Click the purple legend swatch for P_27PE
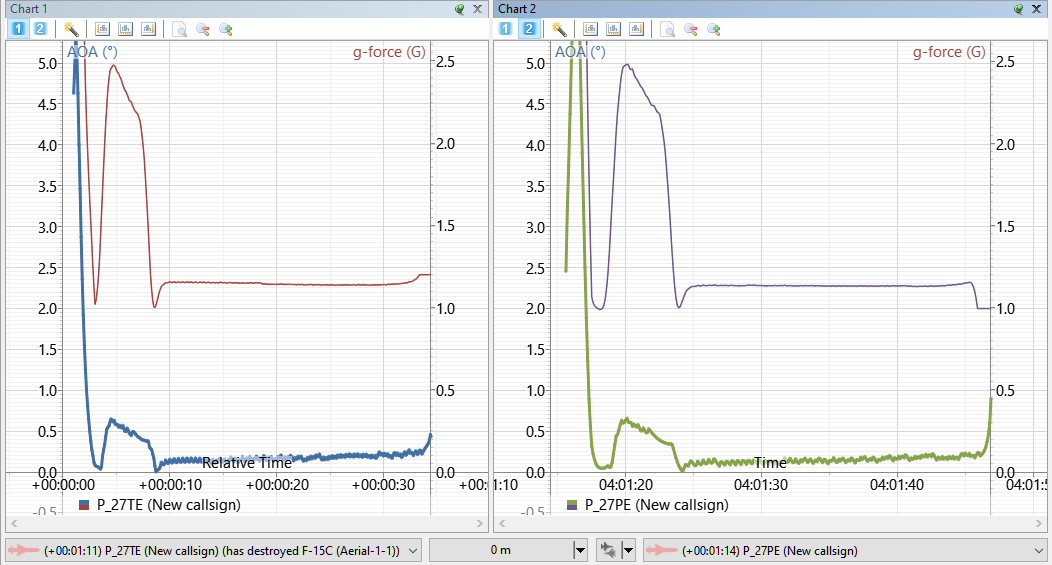 [572, 507]
